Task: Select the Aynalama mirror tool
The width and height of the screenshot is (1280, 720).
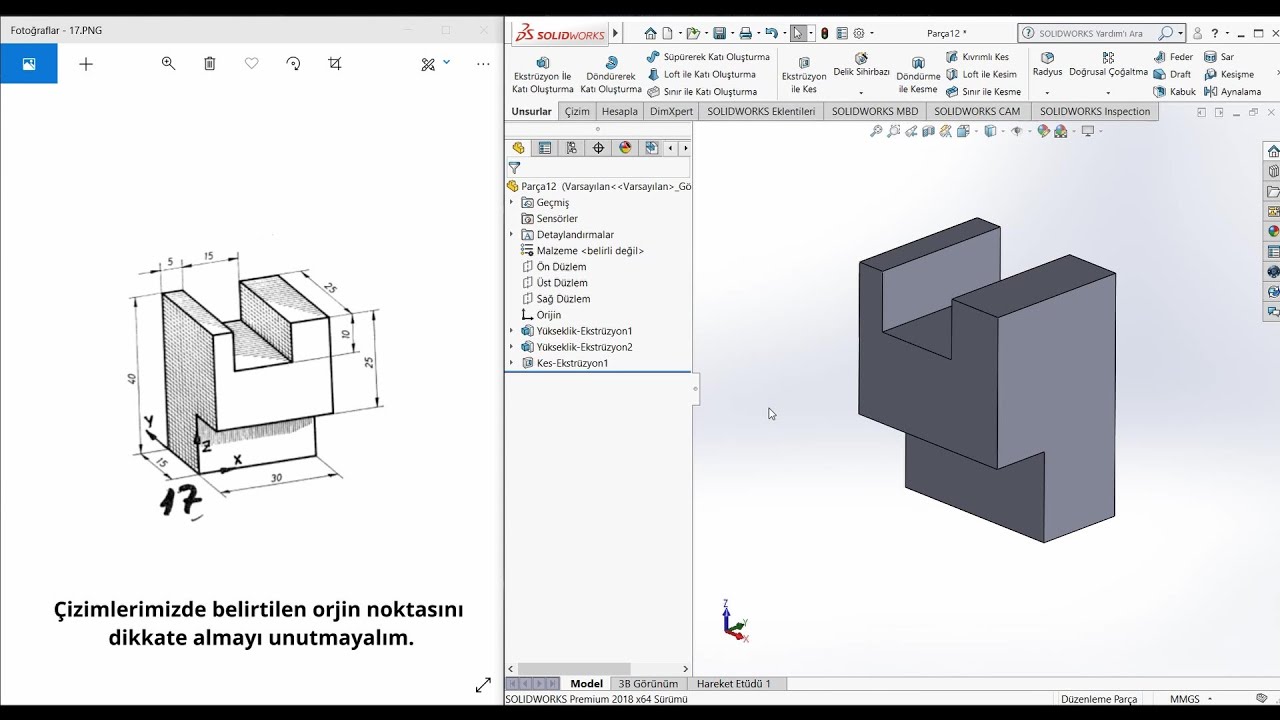Action: [x=1232, y=91]
